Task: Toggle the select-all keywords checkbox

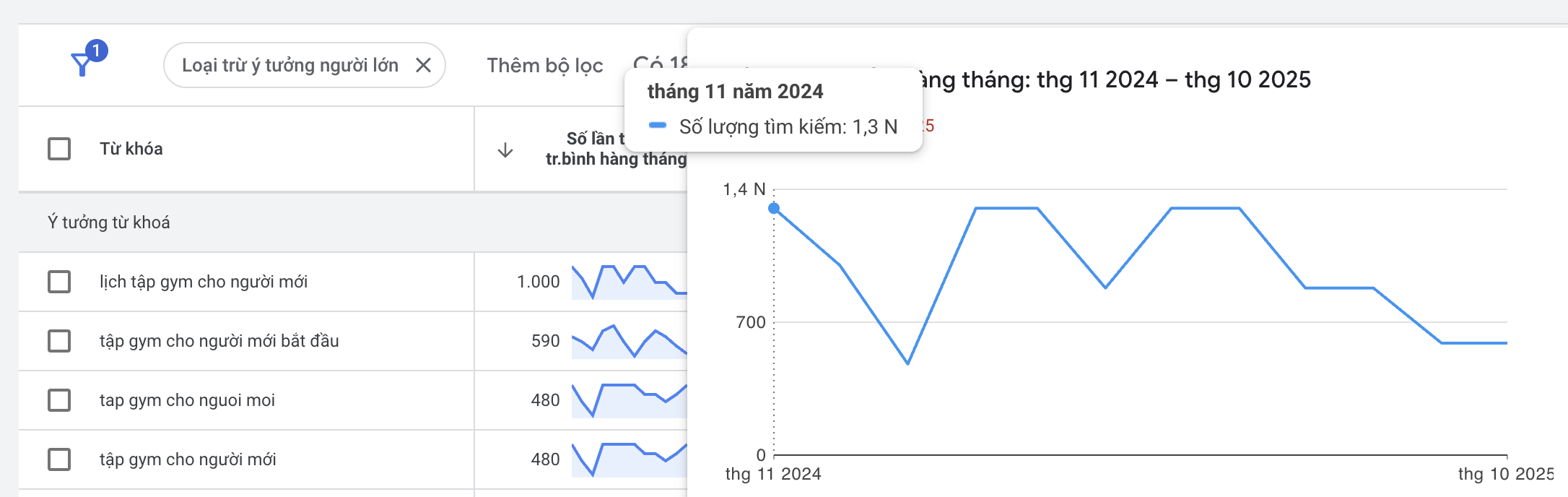Action: pos(59,149)
